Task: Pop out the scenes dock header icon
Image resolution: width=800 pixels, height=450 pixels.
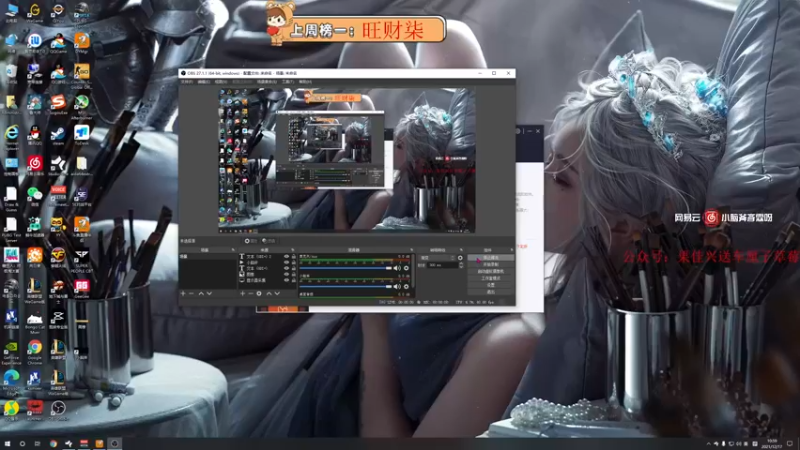Action: (233, 250)
